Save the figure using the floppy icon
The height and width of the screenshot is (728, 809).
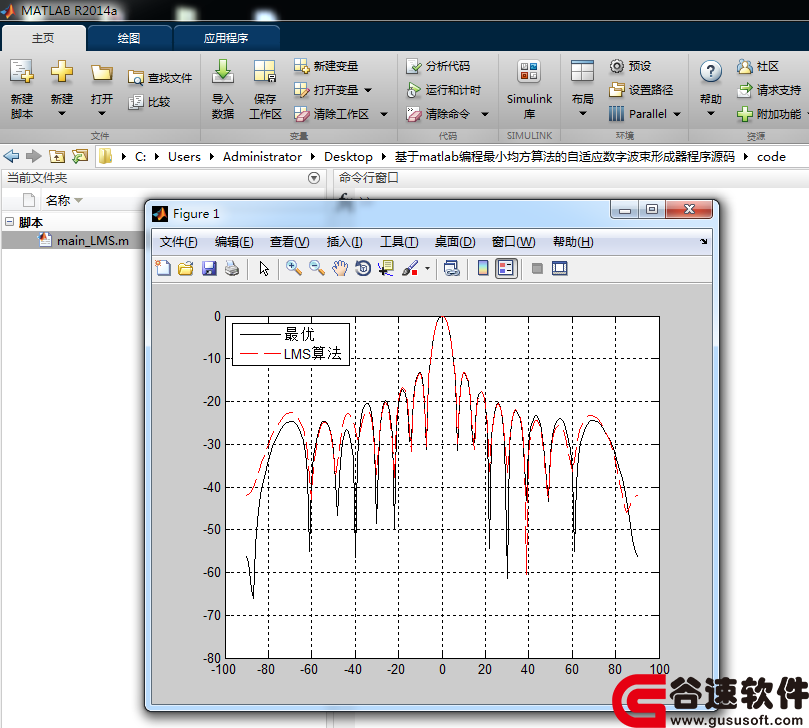click(x=209, y=268)
